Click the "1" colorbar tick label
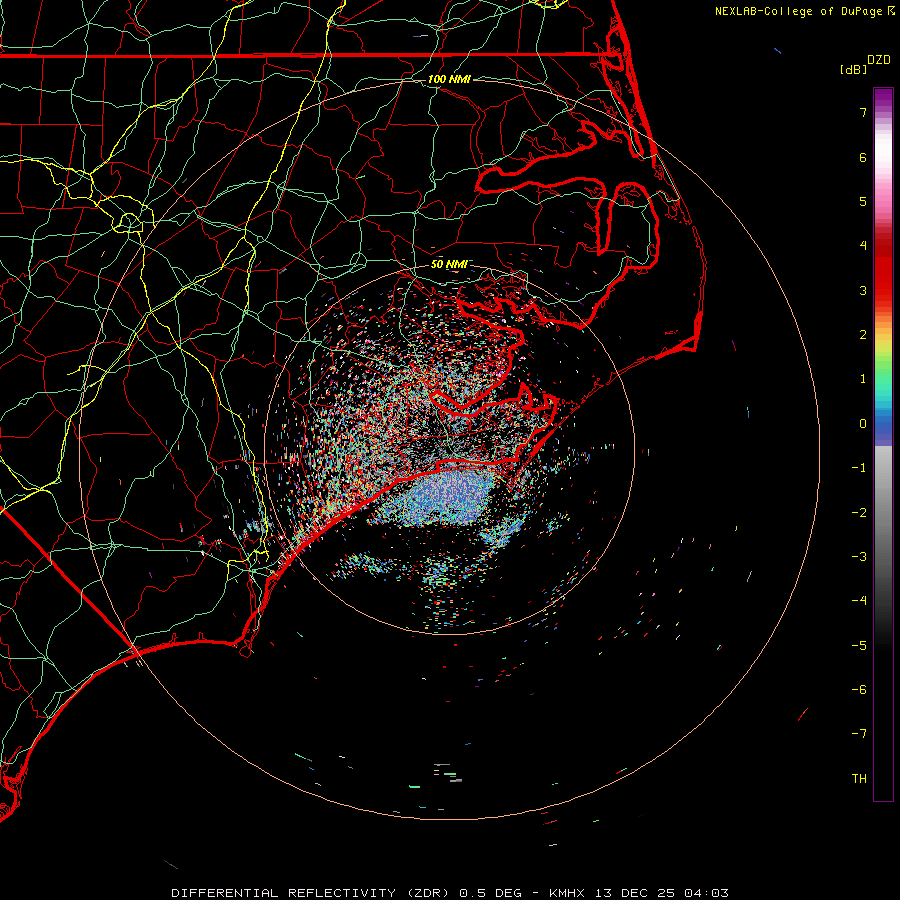 pyautogui.click(x=863, y=379)
